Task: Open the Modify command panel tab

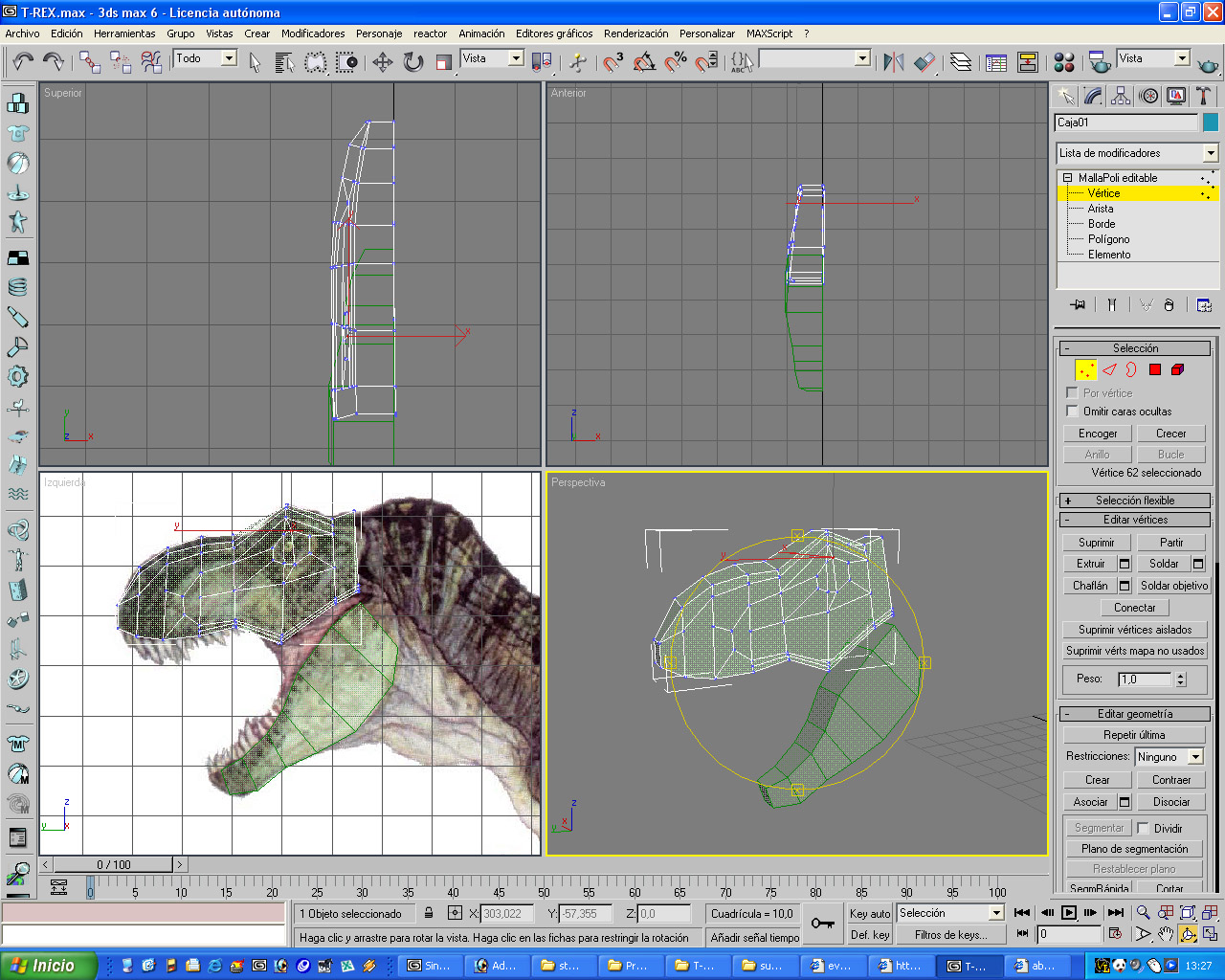Action: (1093, 96)
